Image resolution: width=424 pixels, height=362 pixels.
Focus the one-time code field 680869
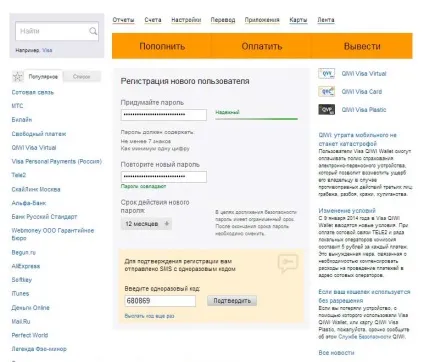point(160,301)
